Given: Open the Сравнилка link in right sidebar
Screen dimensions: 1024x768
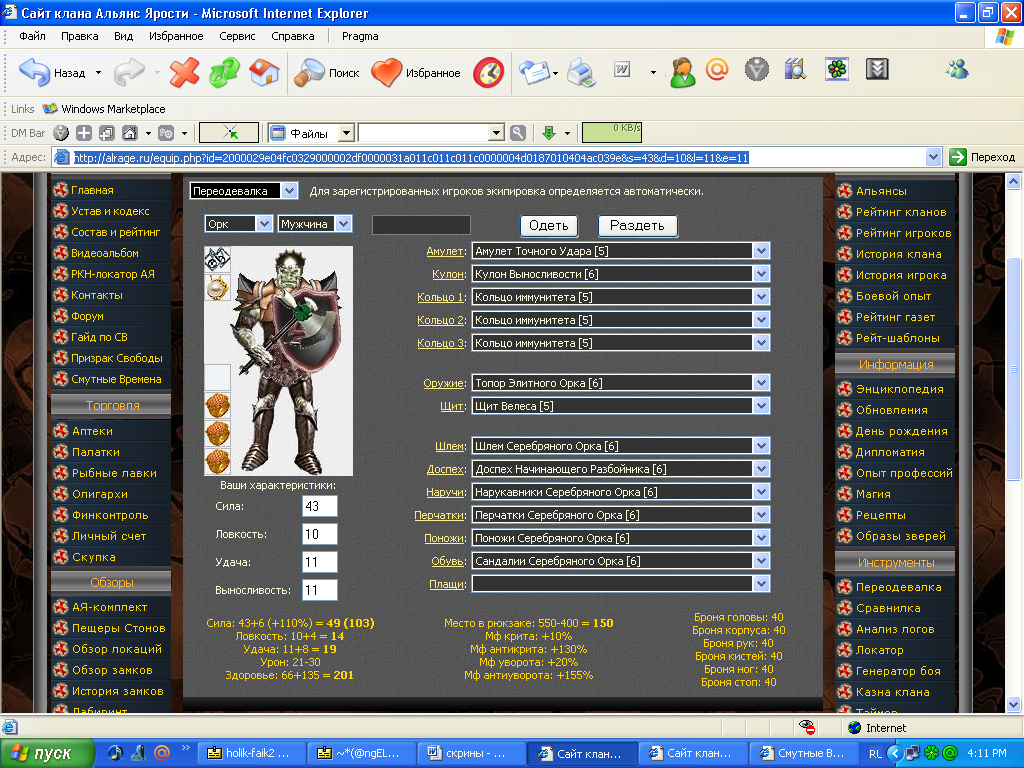Looking at the screenshot, I should 888,608.
